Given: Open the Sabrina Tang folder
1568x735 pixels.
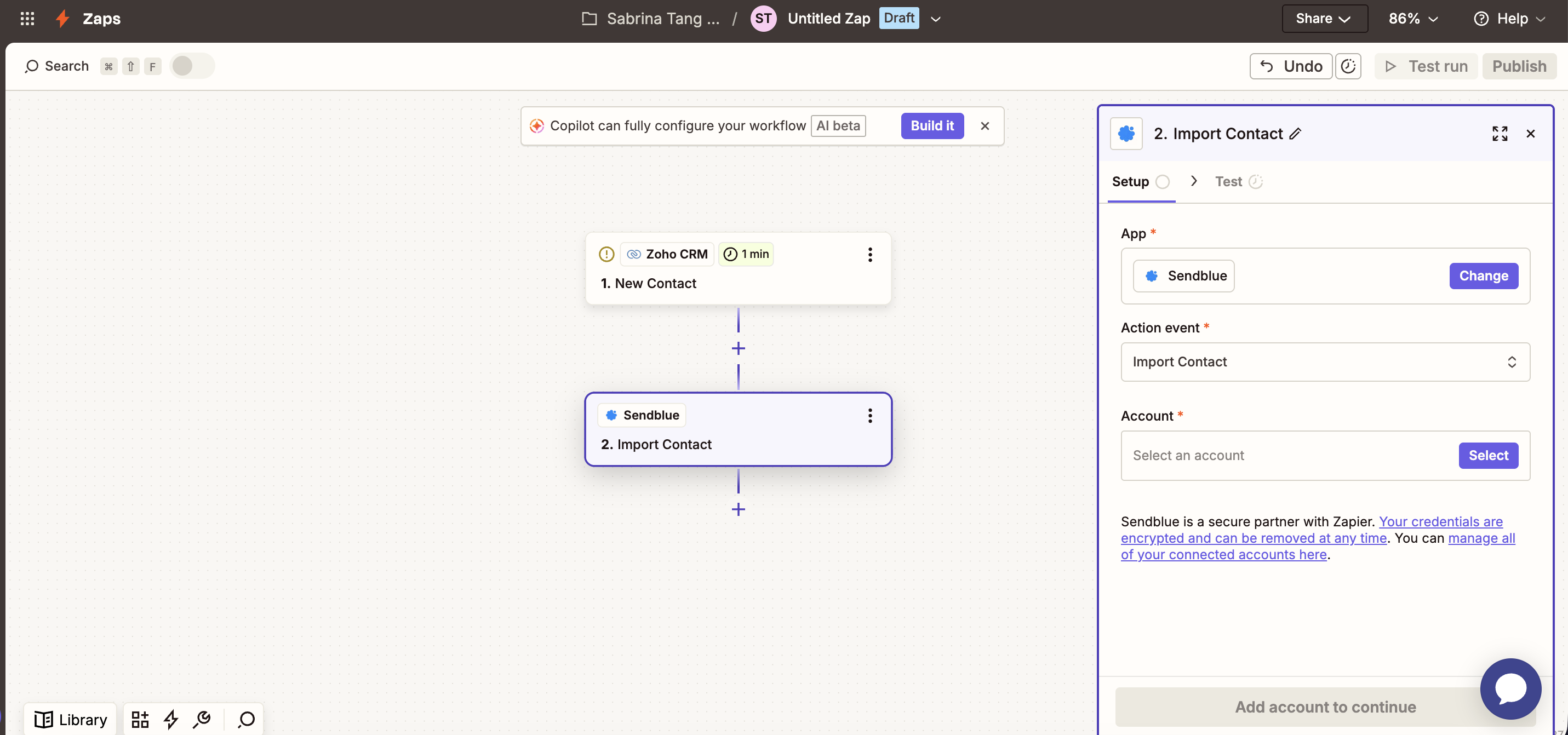Looking at the screenshot, I should coord(651,19).
